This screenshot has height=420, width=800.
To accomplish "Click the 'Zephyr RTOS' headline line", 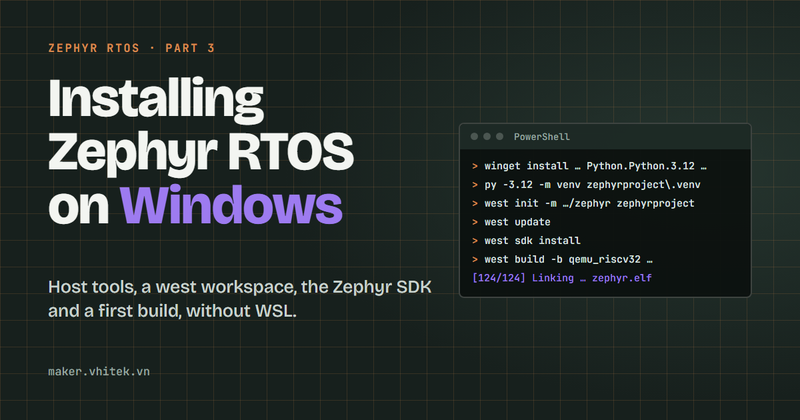I will click(x=201, y=153).
